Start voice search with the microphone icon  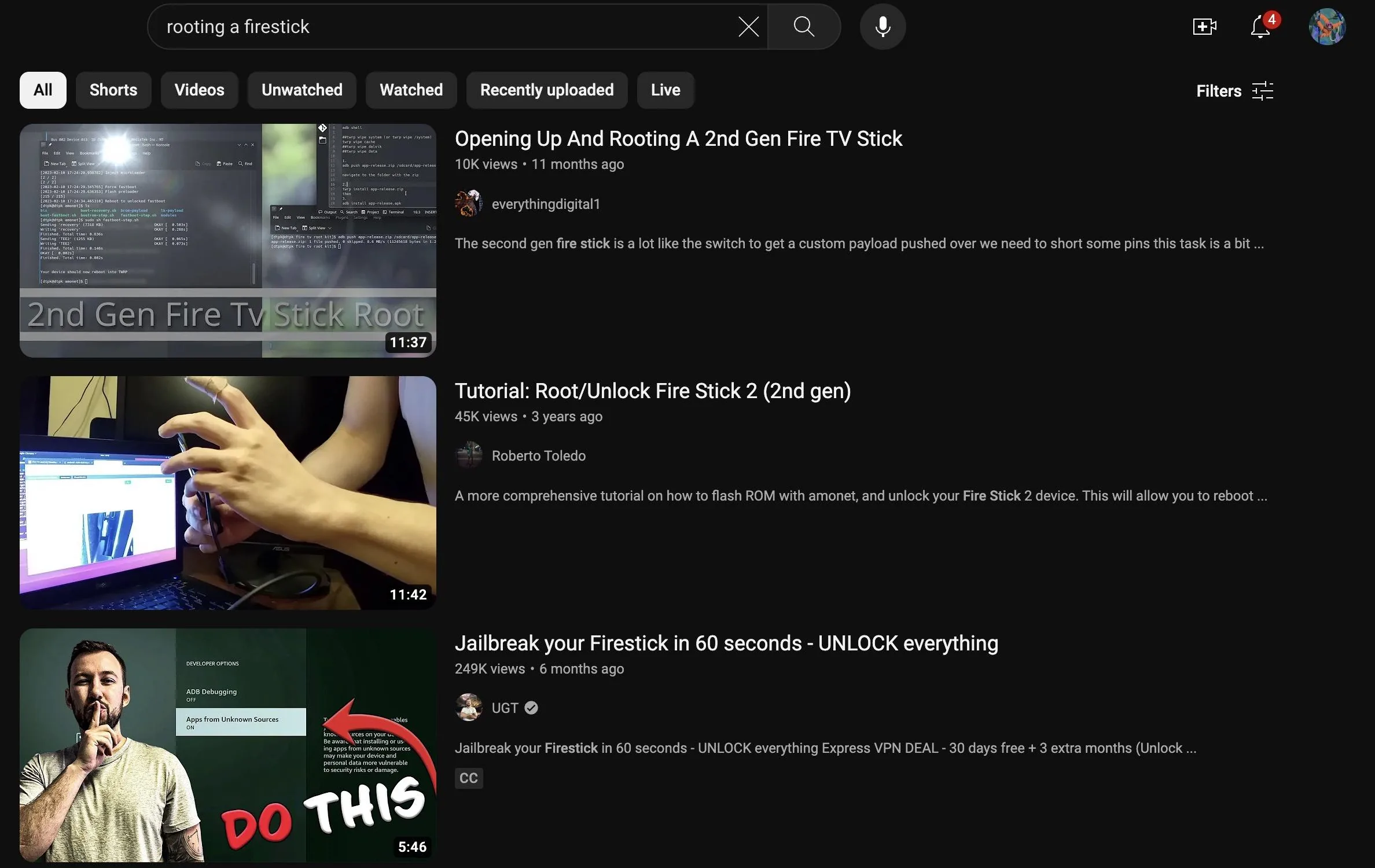pos(883,27)
